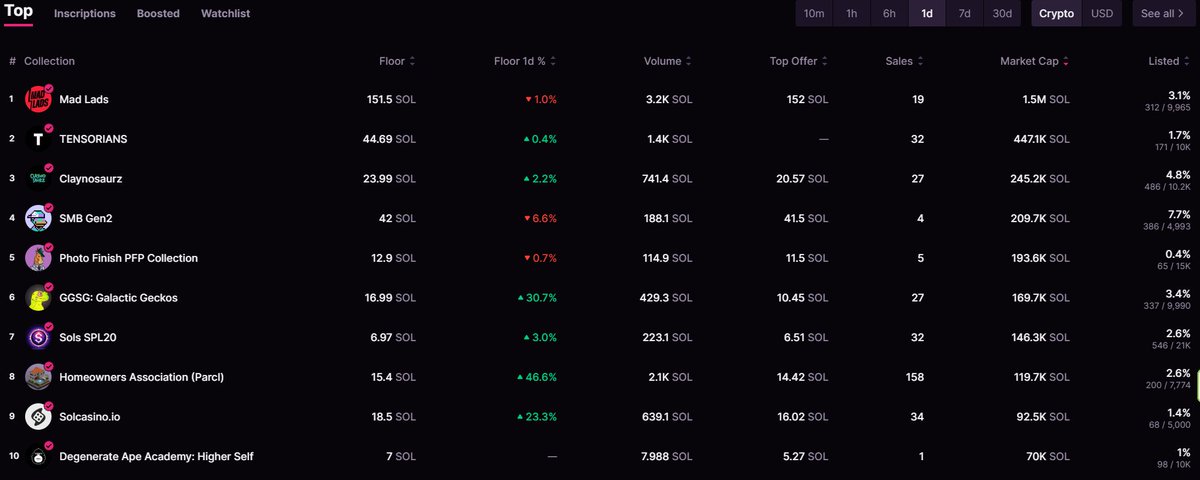1200x480 pixels.
Task: Select the 30d time range
Action: click(1002, 14)
